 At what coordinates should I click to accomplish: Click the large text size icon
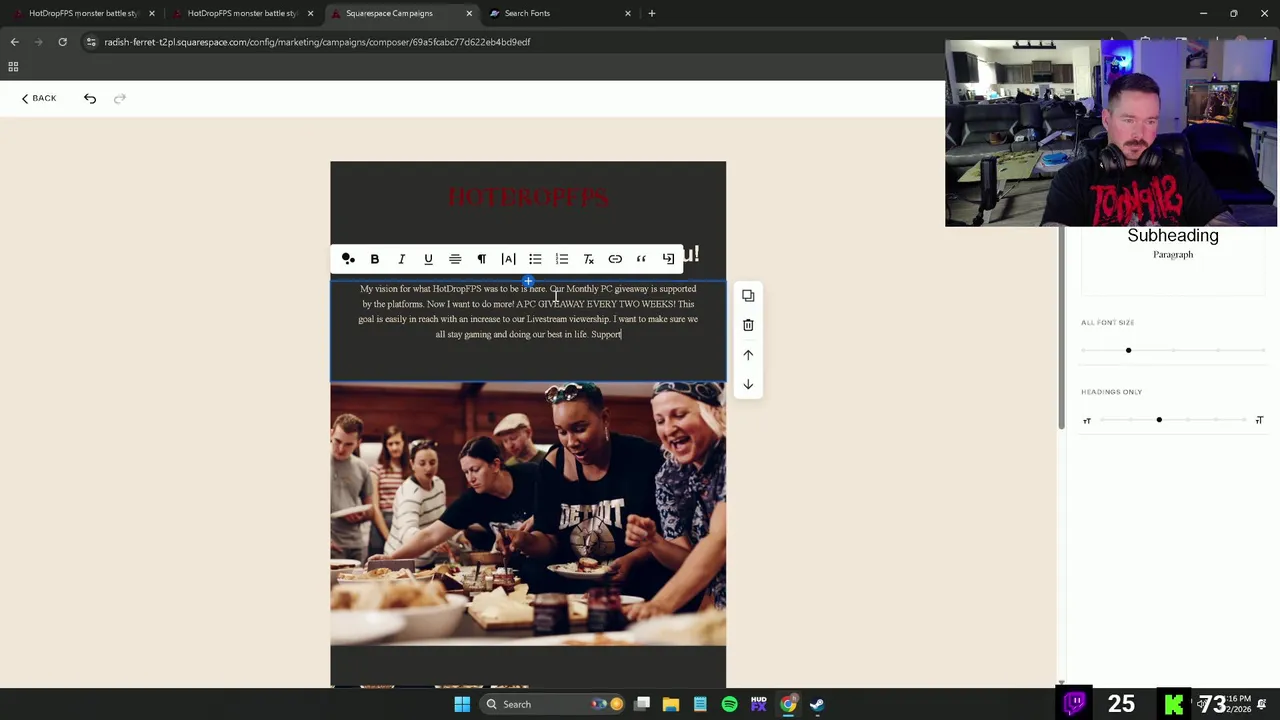point(1259,420)
